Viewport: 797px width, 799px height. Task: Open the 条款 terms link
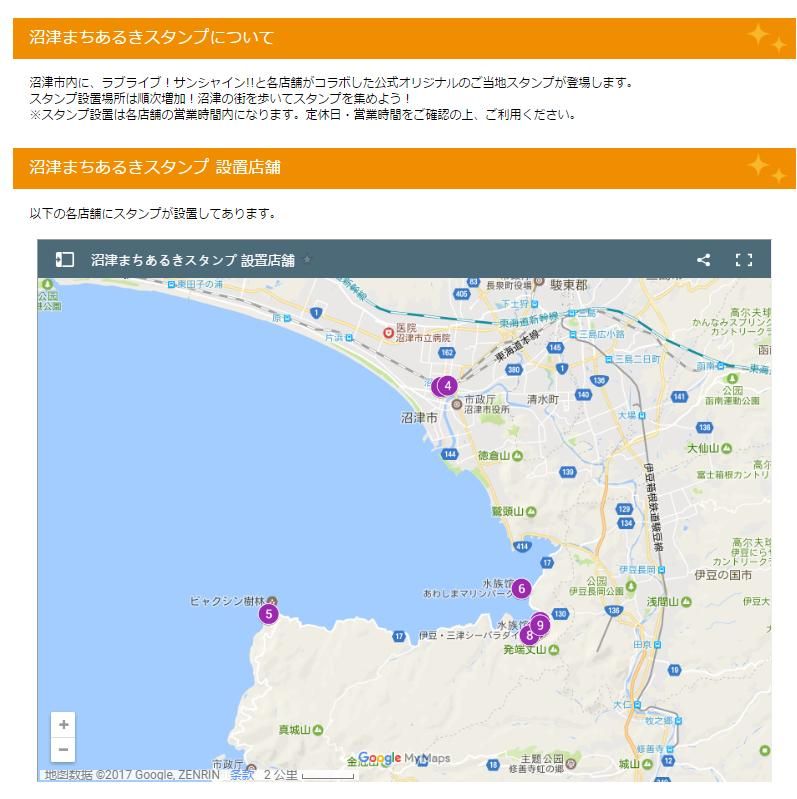point(241,775)
